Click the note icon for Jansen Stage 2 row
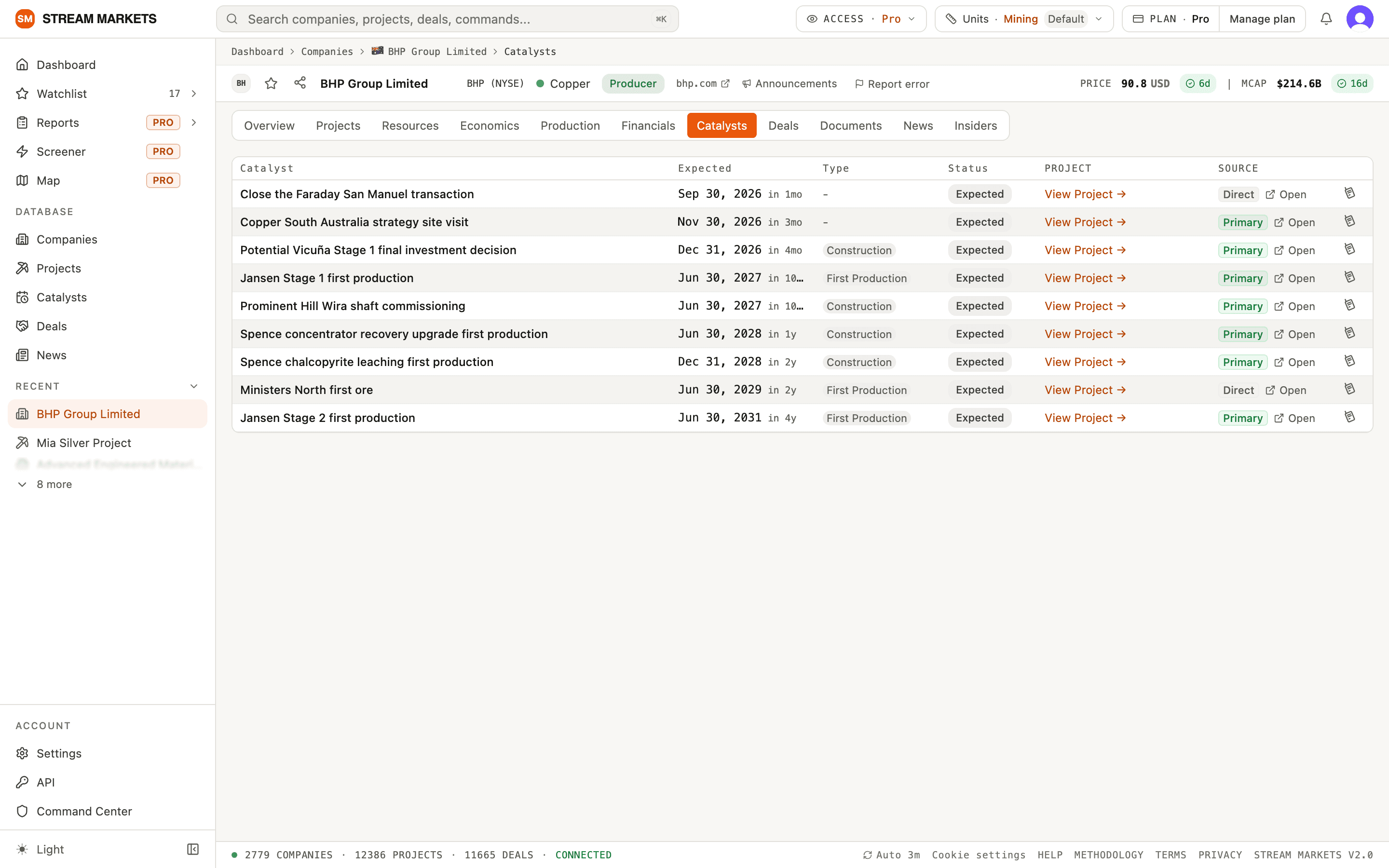1389x868 pixels. pyautogui.click(x=1349, y=417)
